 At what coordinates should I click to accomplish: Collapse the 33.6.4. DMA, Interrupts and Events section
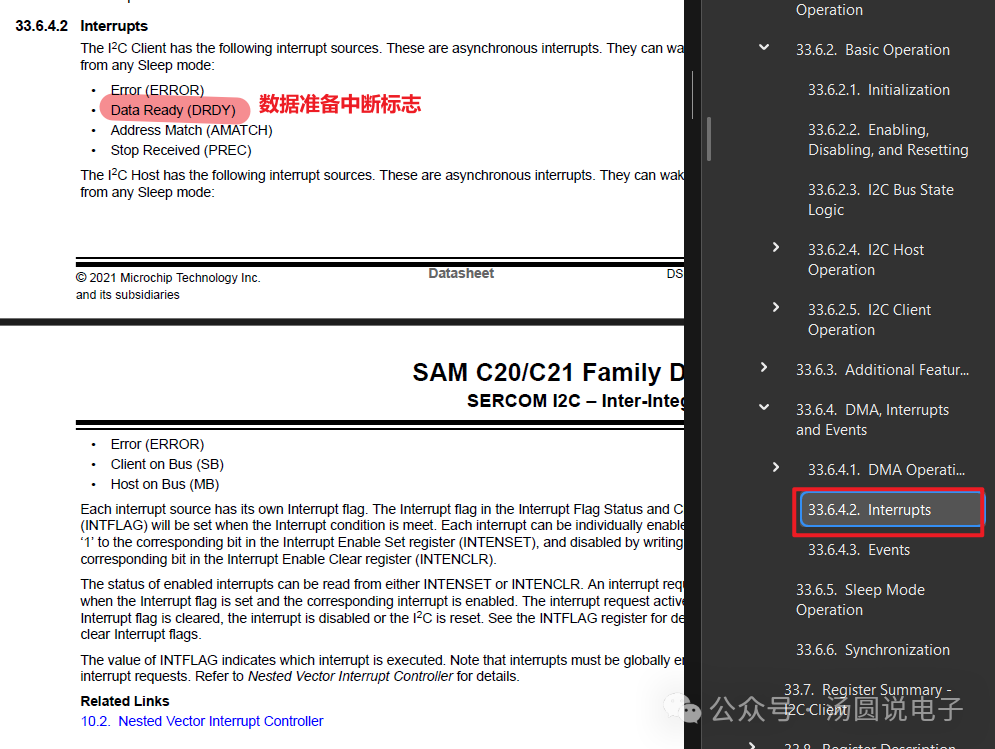764,408
